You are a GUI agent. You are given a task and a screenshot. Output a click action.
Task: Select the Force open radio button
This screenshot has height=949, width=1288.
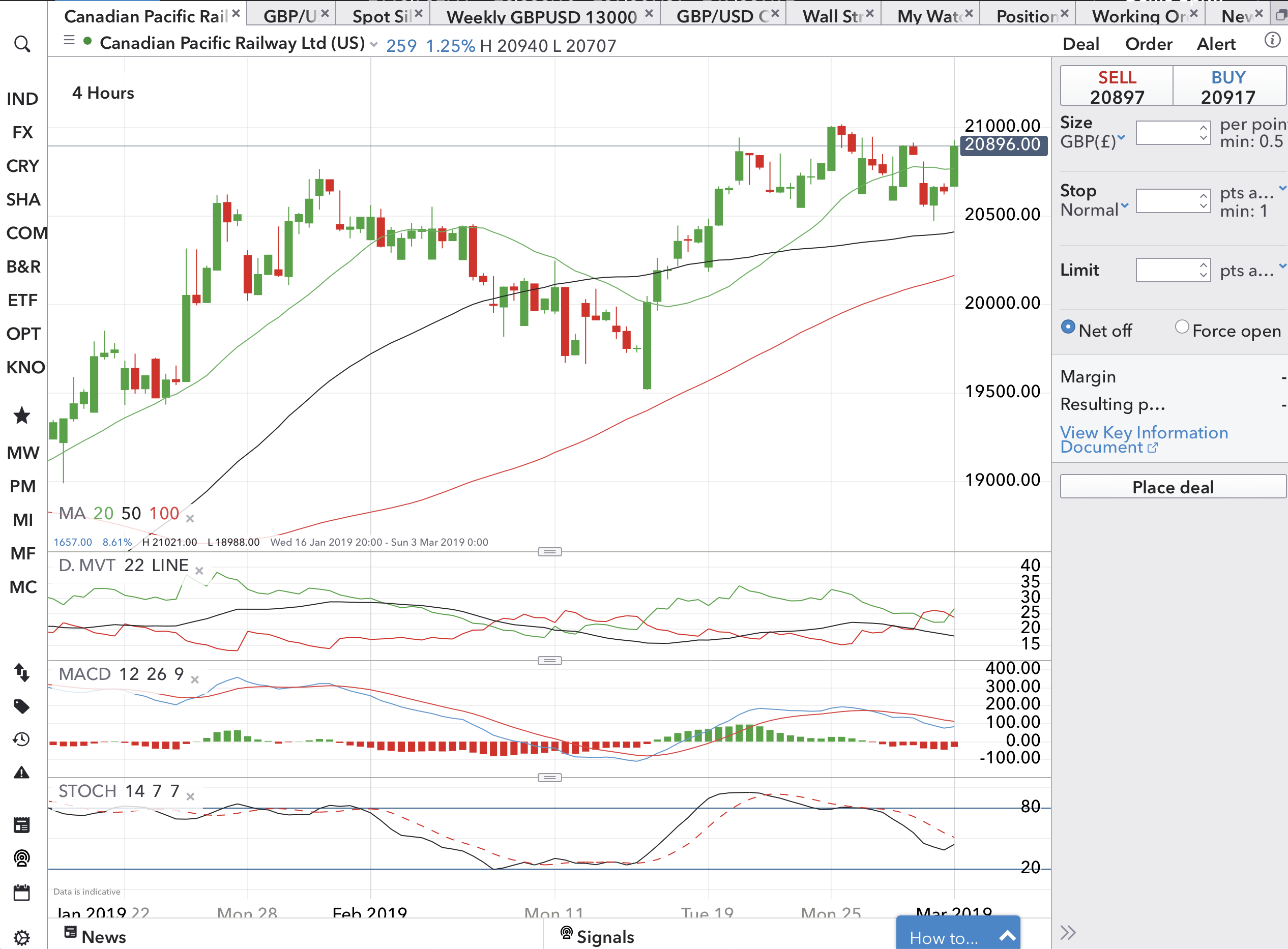pos(1182,327)
